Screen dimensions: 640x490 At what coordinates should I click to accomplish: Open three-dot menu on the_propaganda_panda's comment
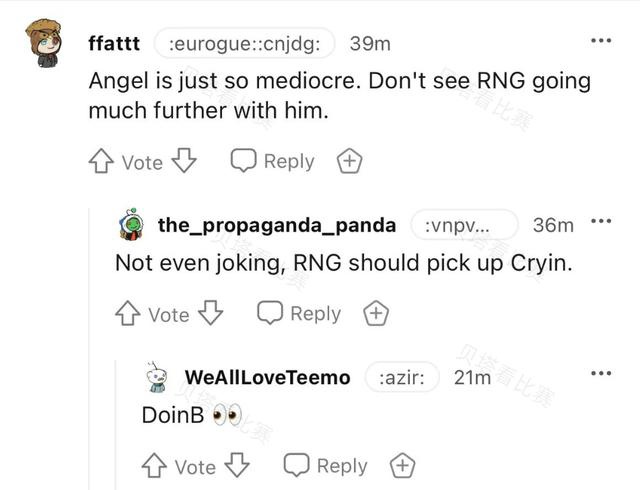pos(601,221)
